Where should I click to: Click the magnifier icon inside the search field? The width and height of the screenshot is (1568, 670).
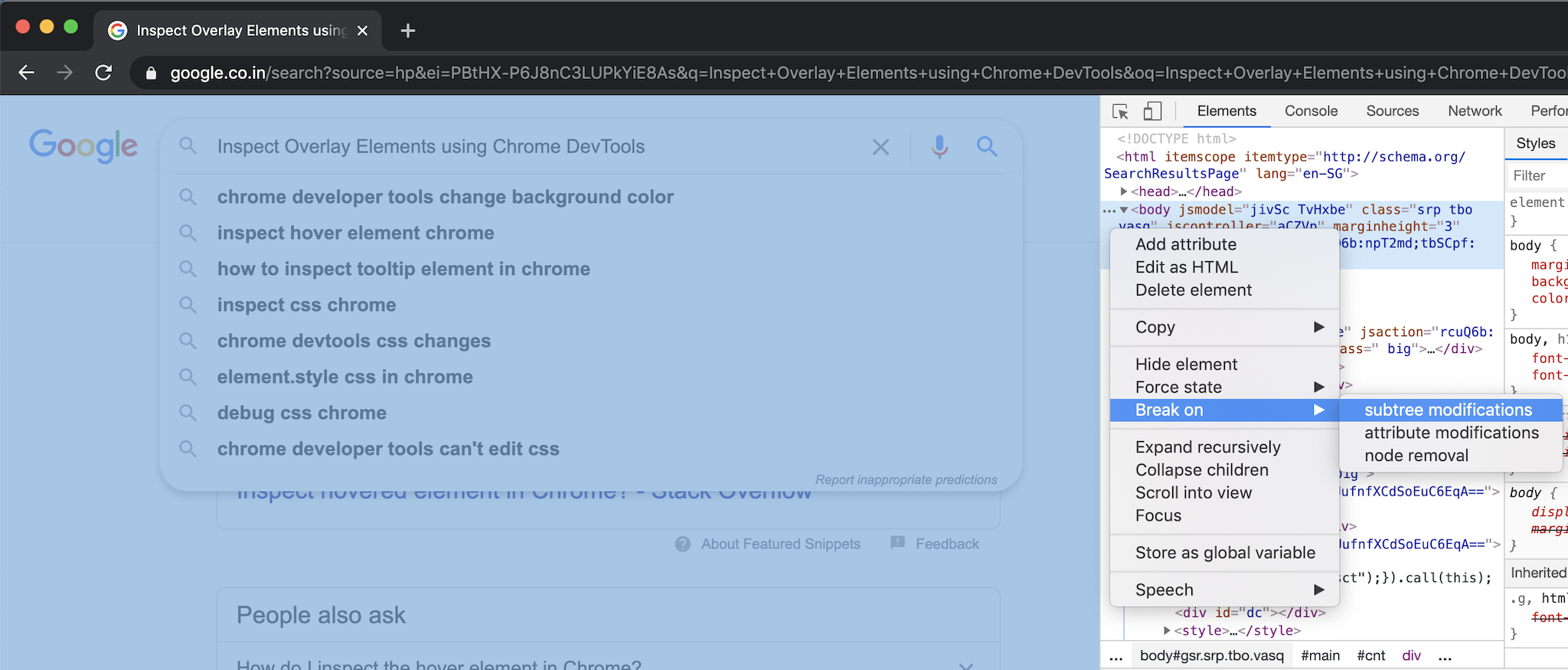[x=188, y=145]
